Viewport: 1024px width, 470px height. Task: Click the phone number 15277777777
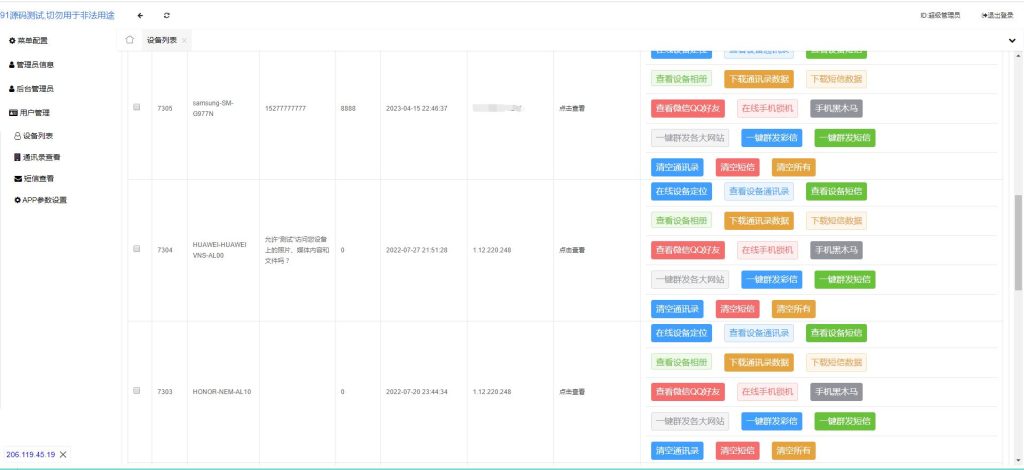[285, 108]
